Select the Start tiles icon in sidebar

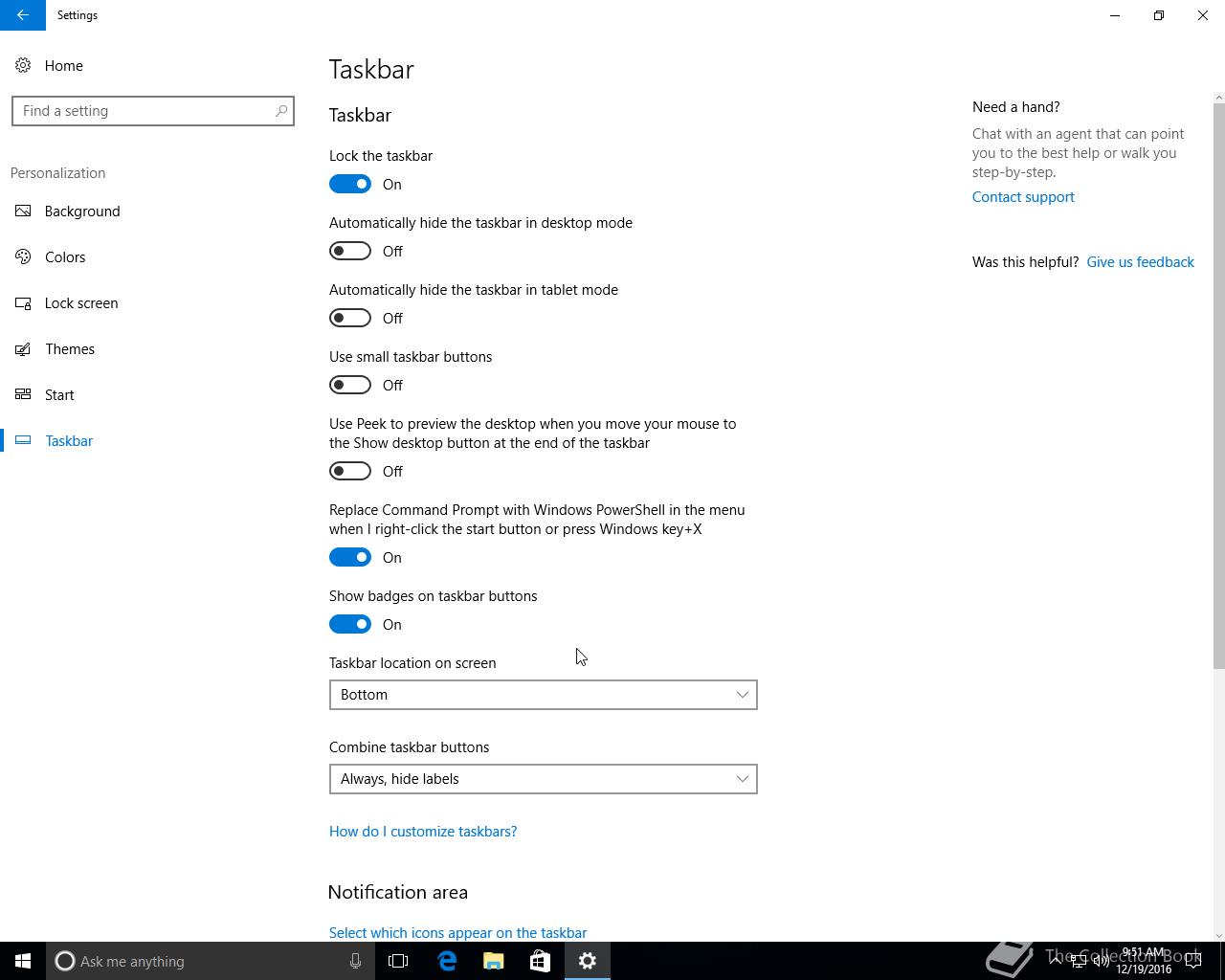pos(23,394)
